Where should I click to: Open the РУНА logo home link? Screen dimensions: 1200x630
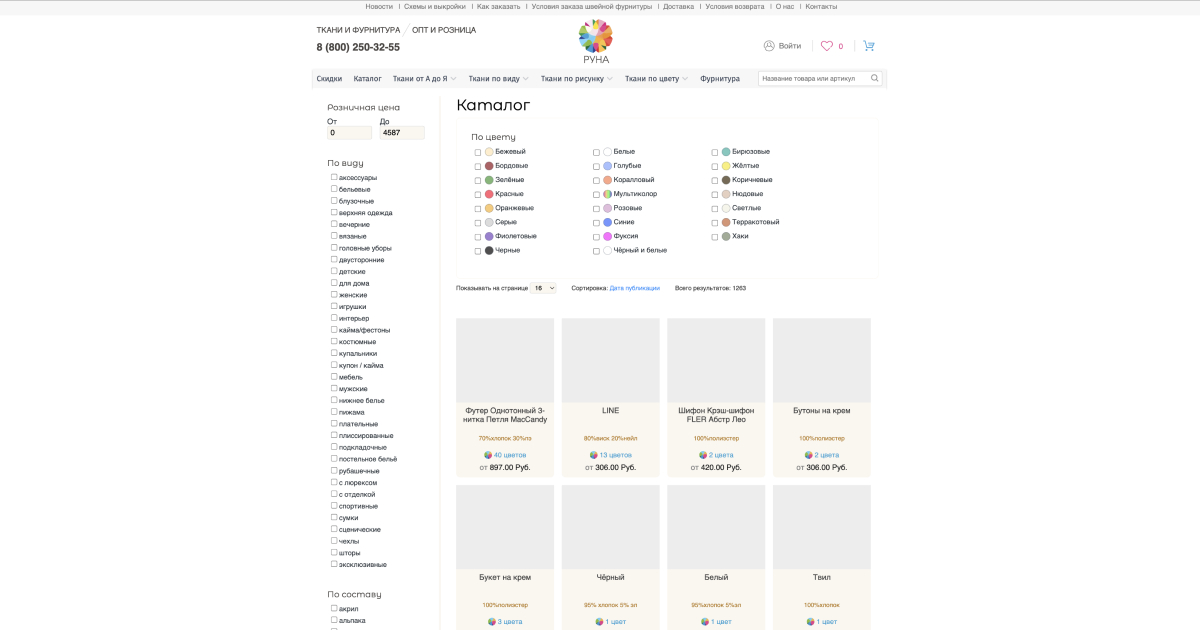(596, 42)
